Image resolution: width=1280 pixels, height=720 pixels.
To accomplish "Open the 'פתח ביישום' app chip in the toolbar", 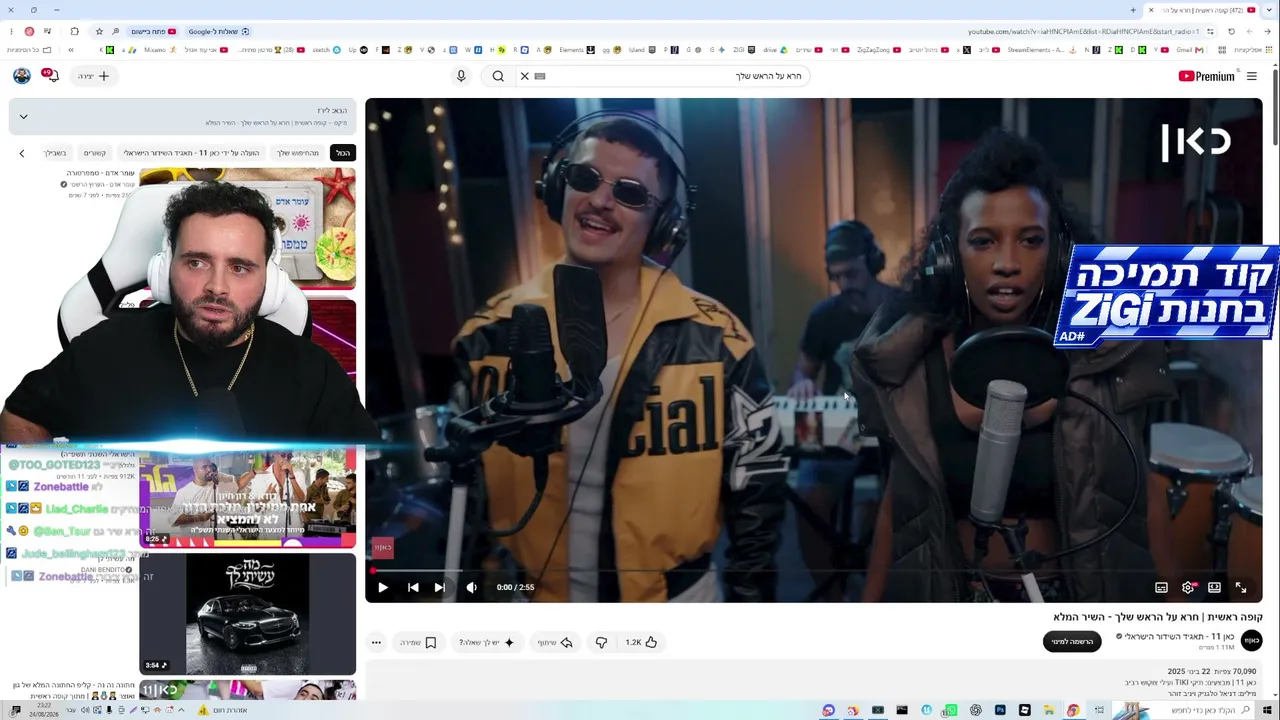I will [153, 31].
